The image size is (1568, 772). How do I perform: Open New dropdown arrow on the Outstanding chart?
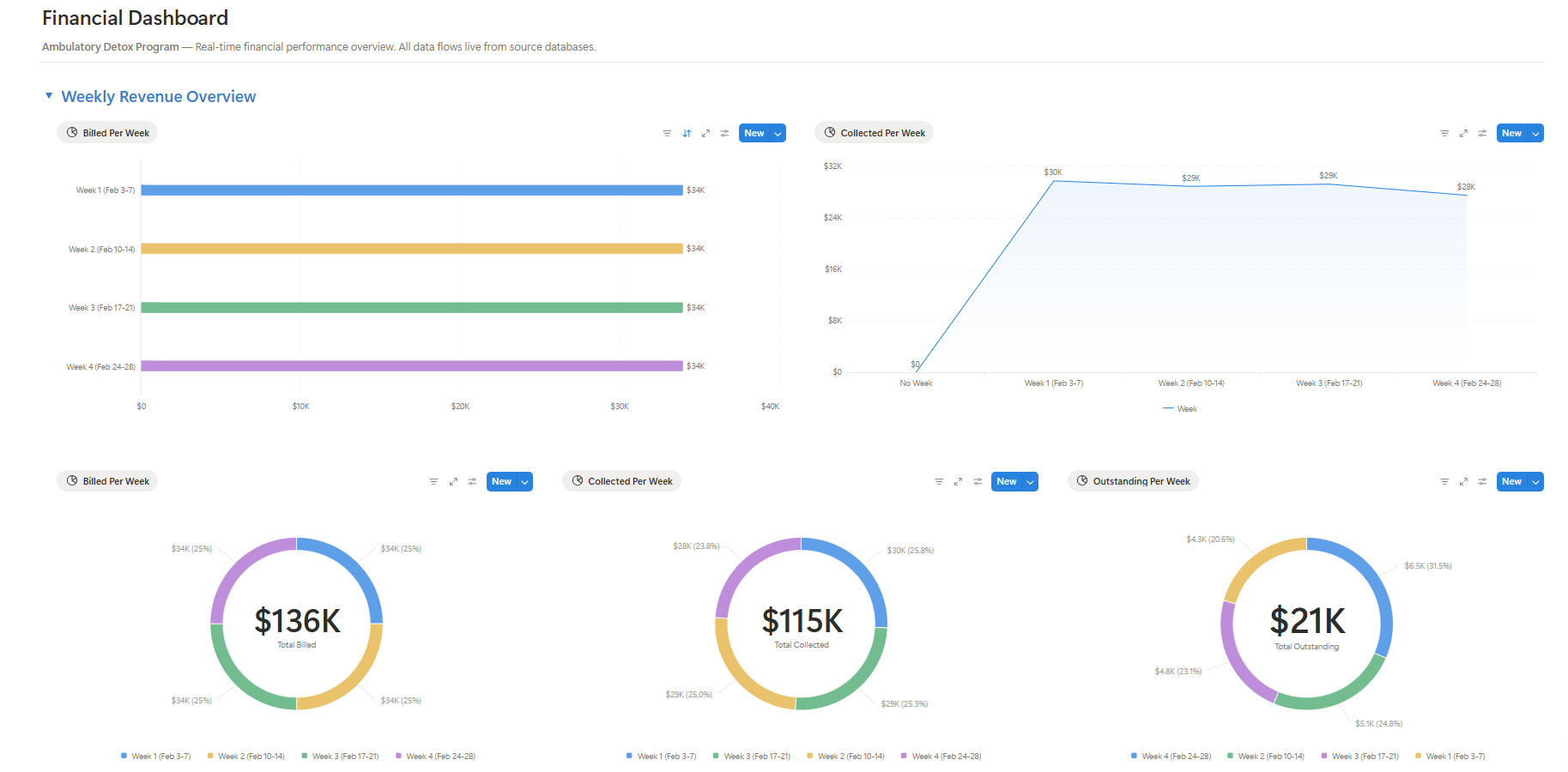pos(1535,482)
